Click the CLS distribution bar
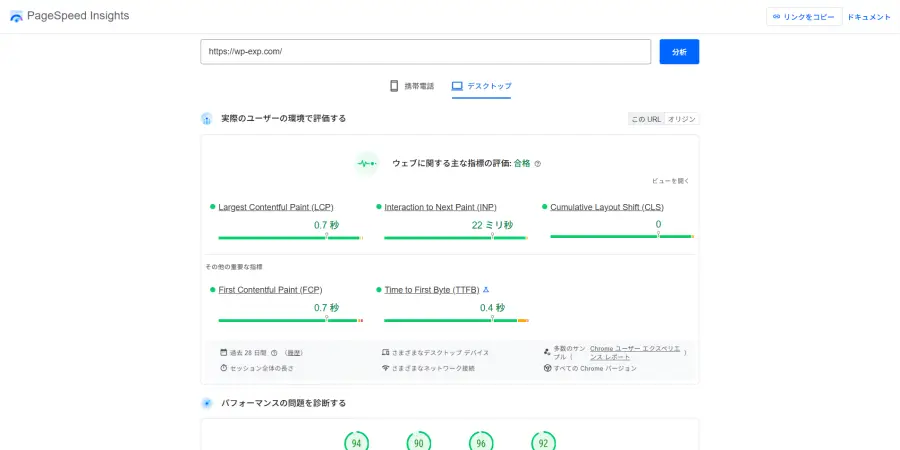 (x=622, y=236)
